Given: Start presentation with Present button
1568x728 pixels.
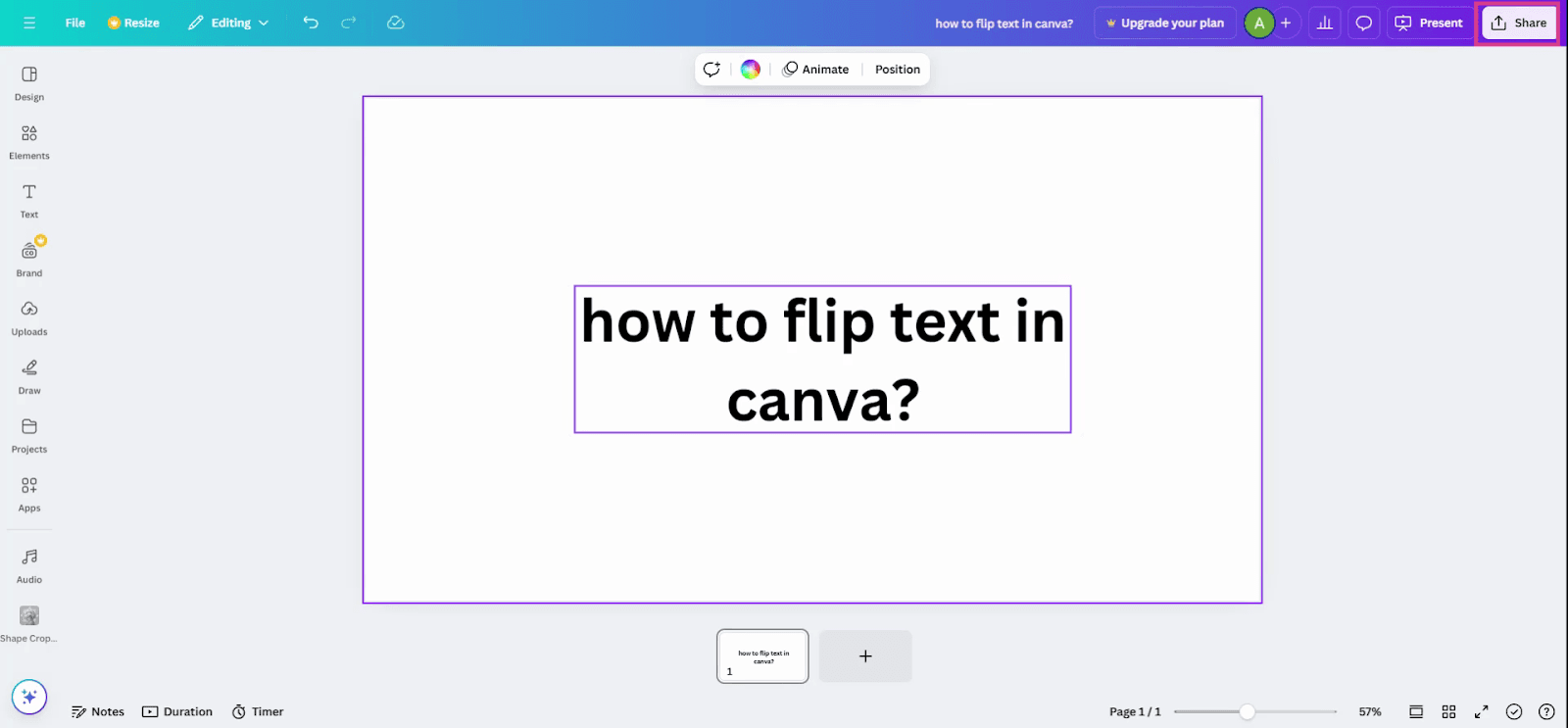Looking at the screenshot, I should [1430, 23].
